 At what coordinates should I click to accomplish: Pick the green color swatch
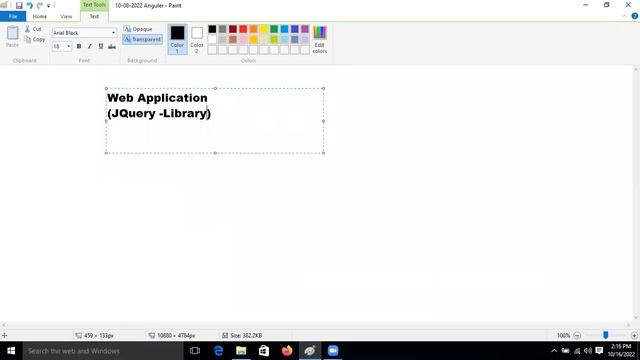pyautogui.click(x=274, y=29)
